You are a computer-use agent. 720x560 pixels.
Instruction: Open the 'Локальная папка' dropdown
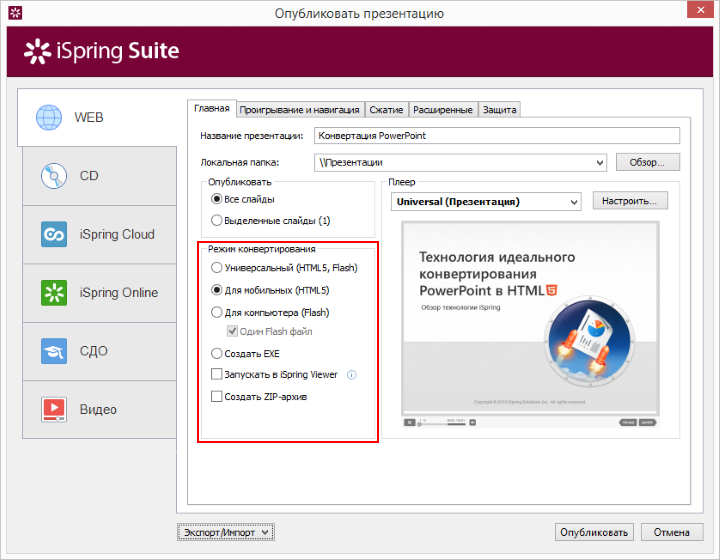click(x=599, y=162)
